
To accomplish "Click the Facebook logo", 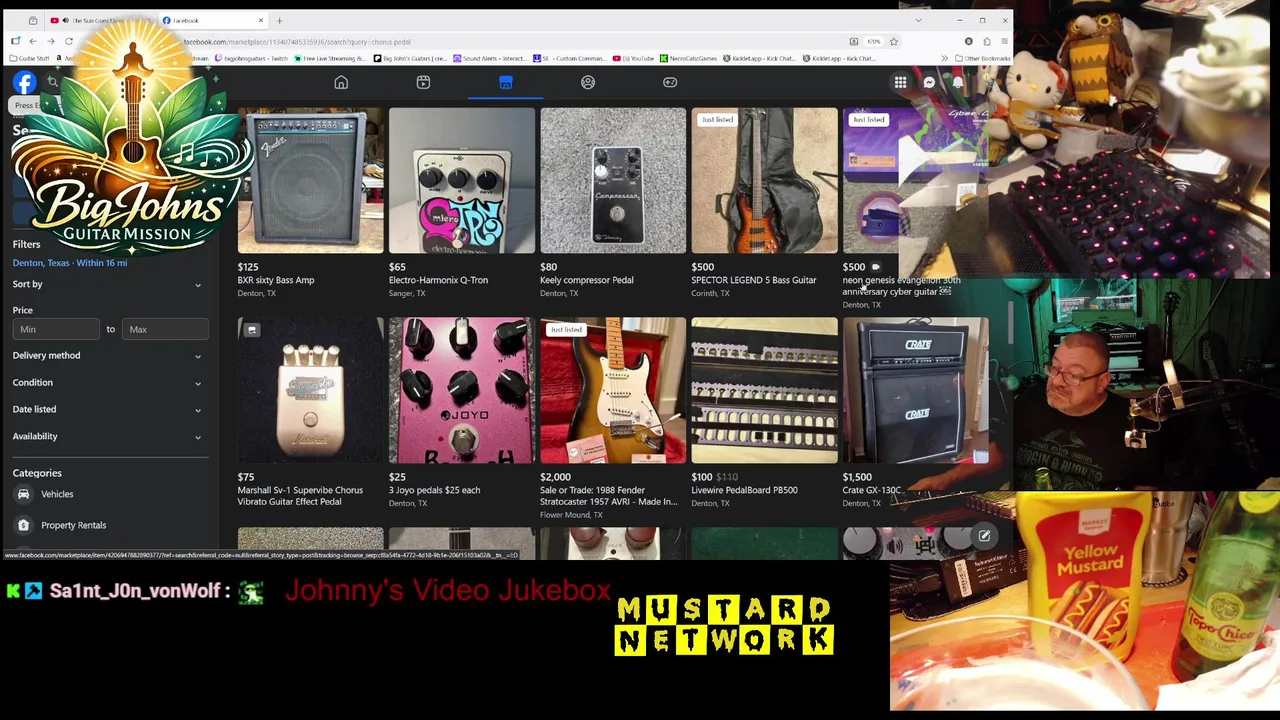I will pos(25,83).
